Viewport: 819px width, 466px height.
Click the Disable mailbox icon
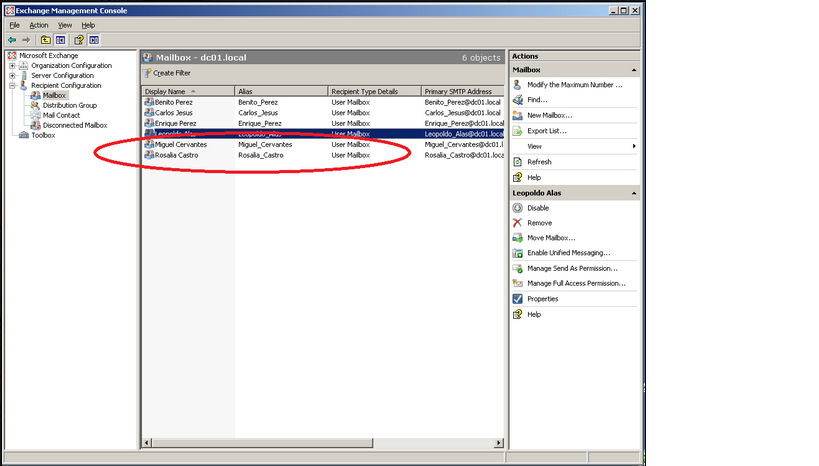coord(518,208)
